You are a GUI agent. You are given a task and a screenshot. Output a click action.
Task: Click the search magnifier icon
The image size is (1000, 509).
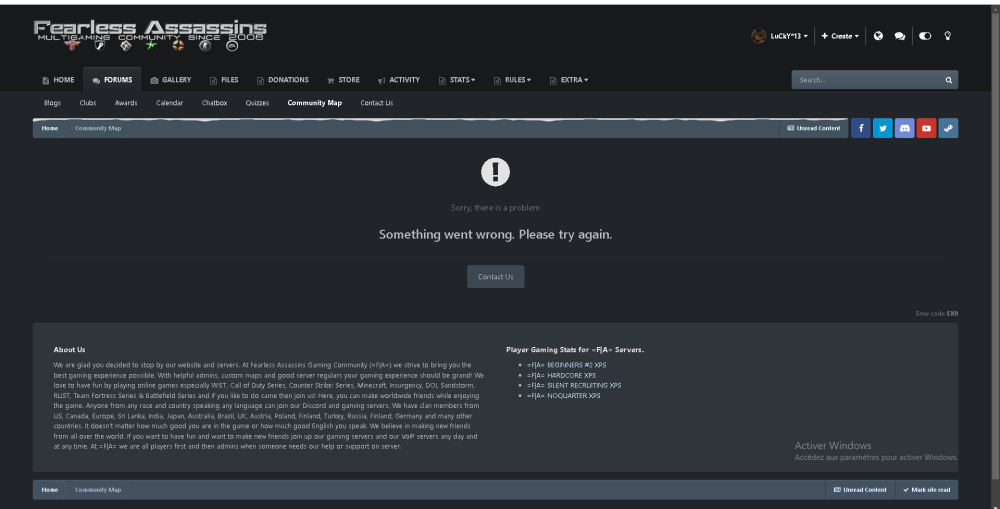(948, 80)
